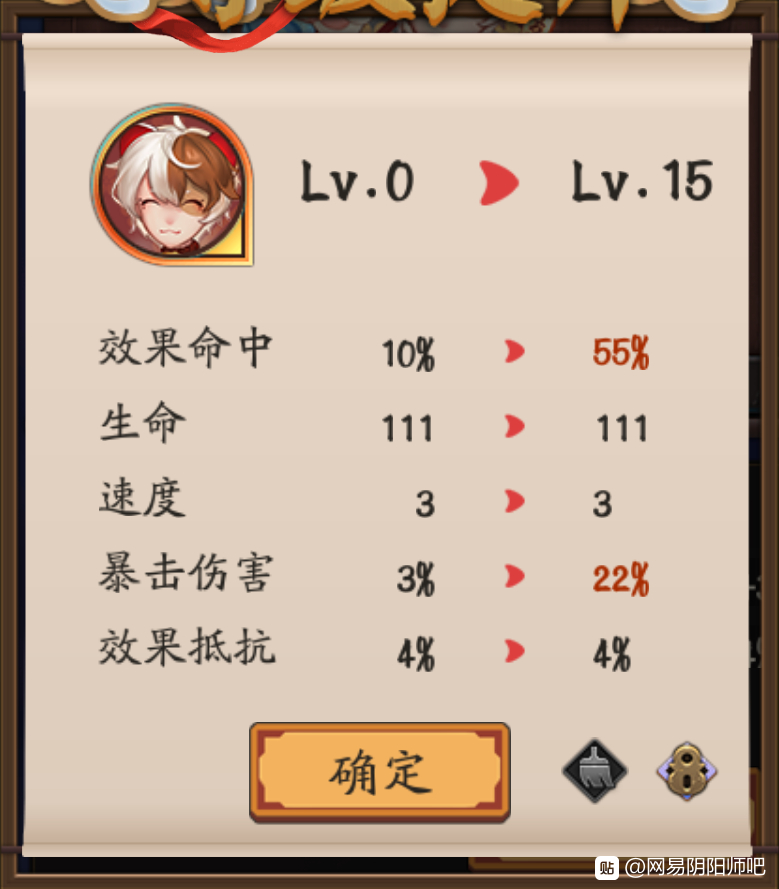Click the upgraded 55% effect hit value
The width and height of the screenshot is (779, 889).
621,353
